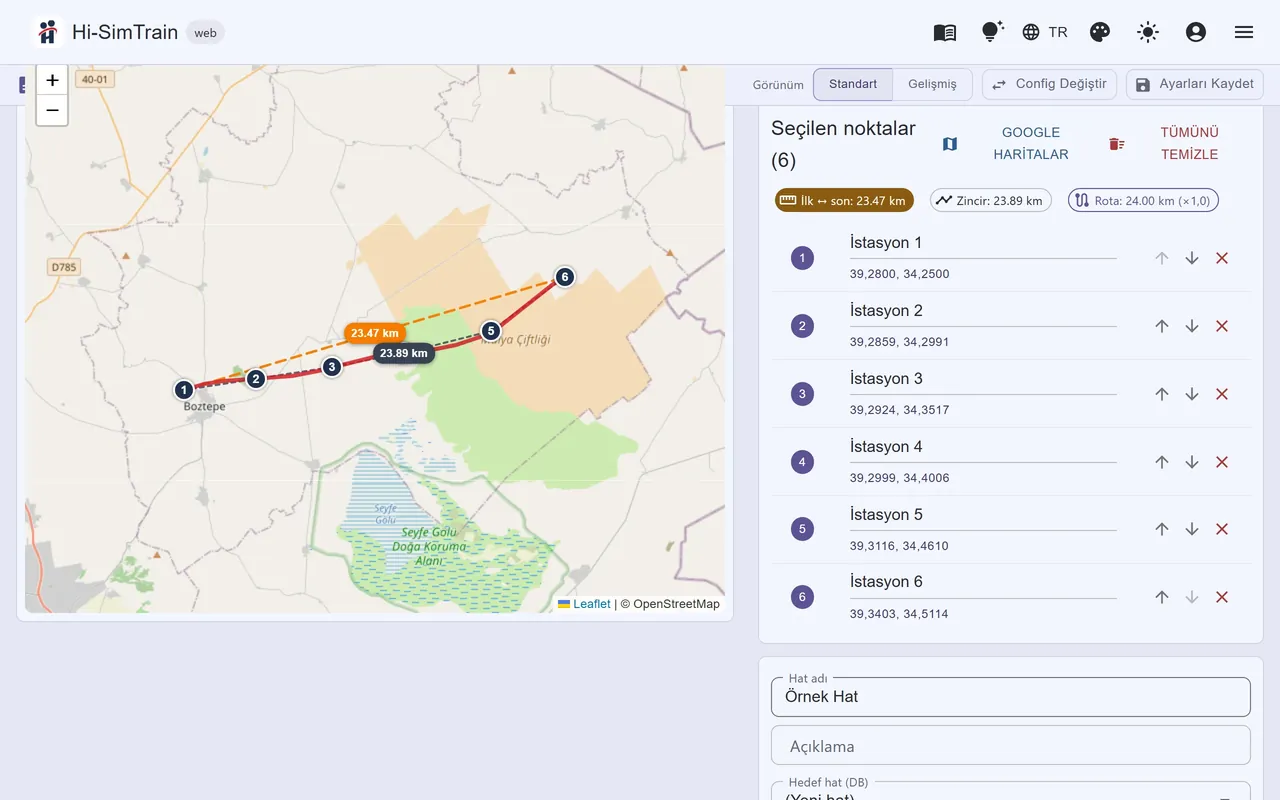Open the documentation book icon
The image size is (1280, 800).
945,32
